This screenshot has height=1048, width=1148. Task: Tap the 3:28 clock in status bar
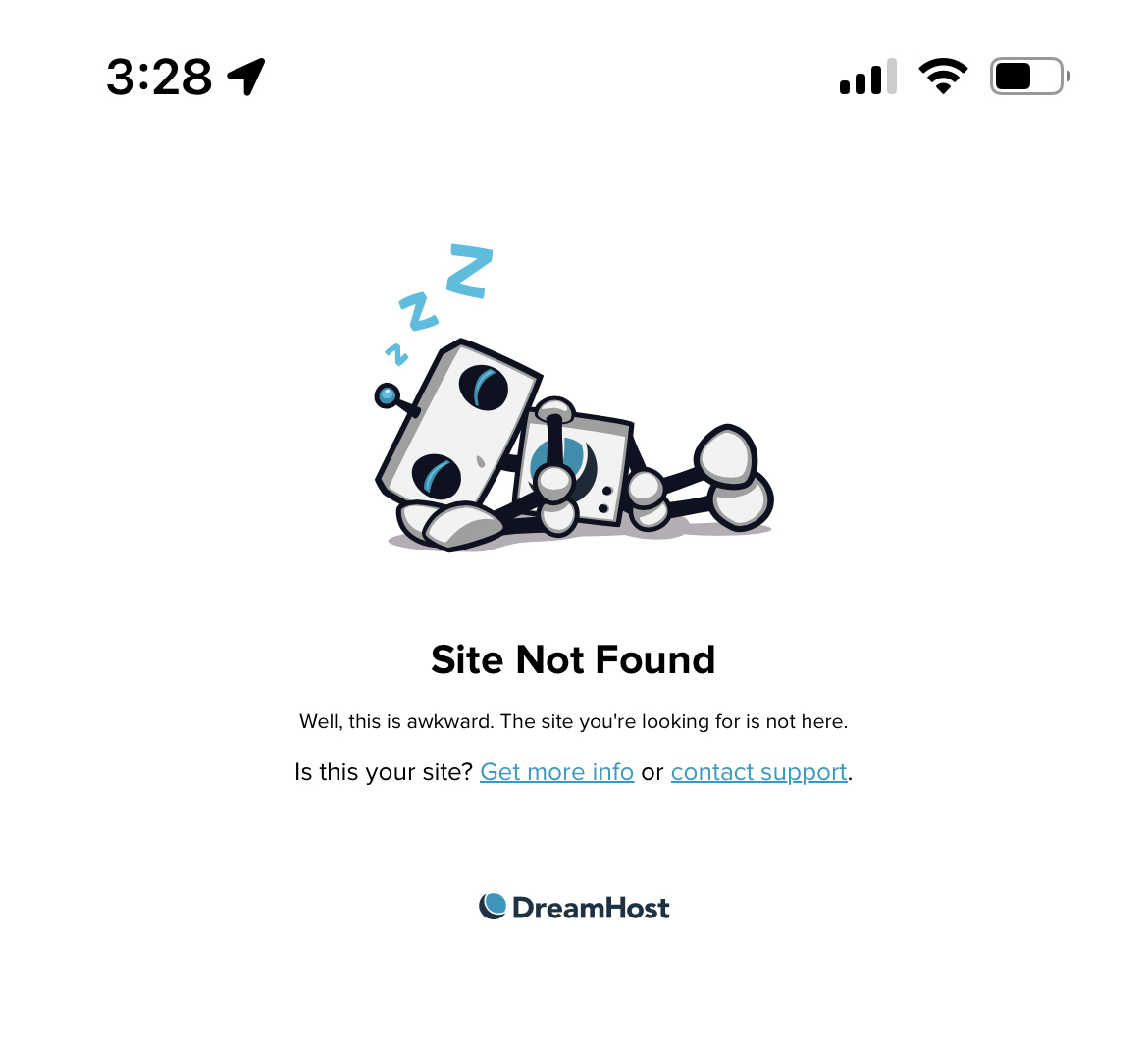coord(159,77)
